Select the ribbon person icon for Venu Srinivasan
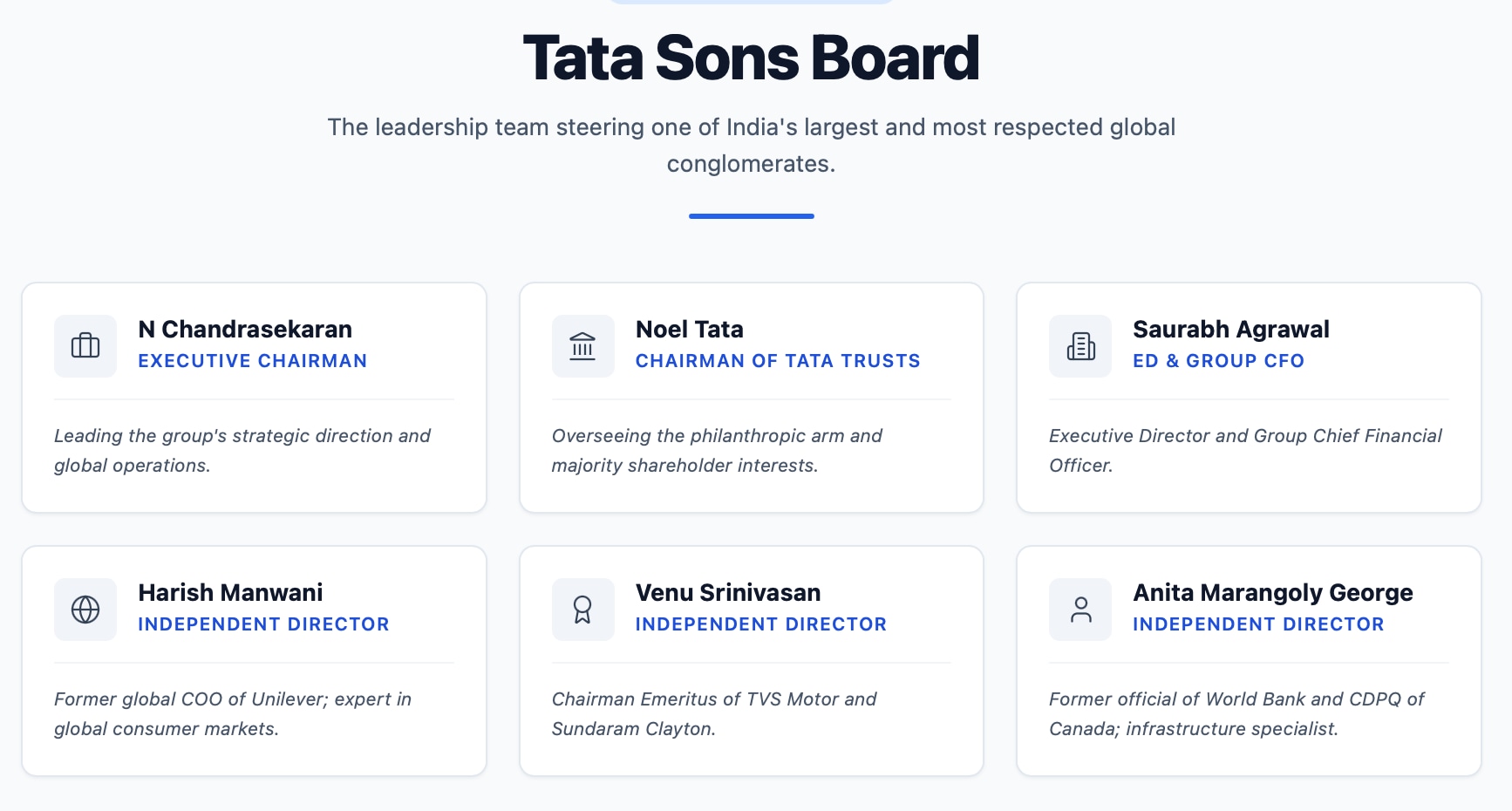The height and width of the screenshot is (811, 1512). point(582,609)
